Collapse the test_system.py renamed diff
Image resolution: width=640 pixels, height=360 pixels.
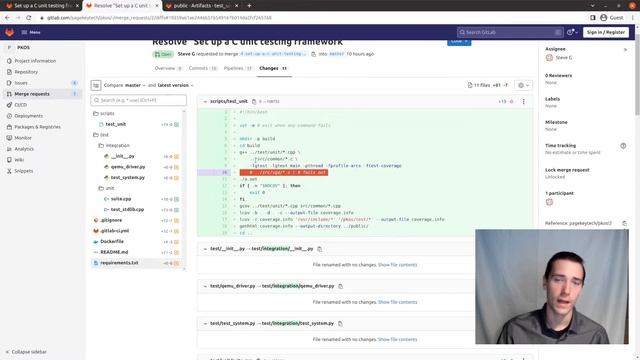pos(205,324)
